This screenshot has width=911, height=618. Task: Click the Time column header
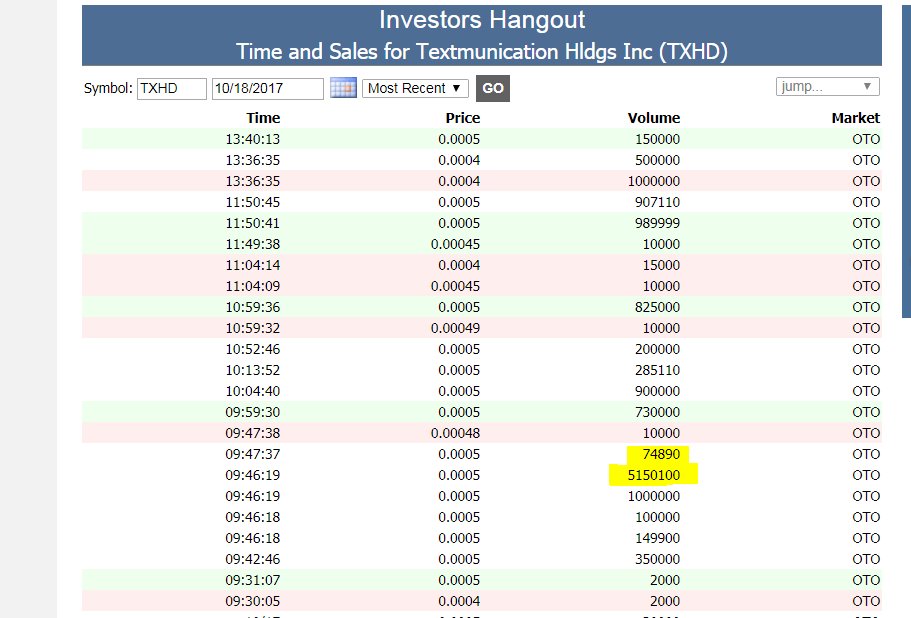[263, 118]
